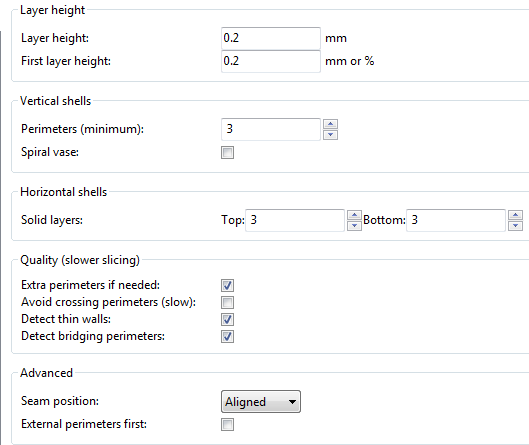Click the Top solid layers field
The image size is (529, 445).
tap(295, 220)
